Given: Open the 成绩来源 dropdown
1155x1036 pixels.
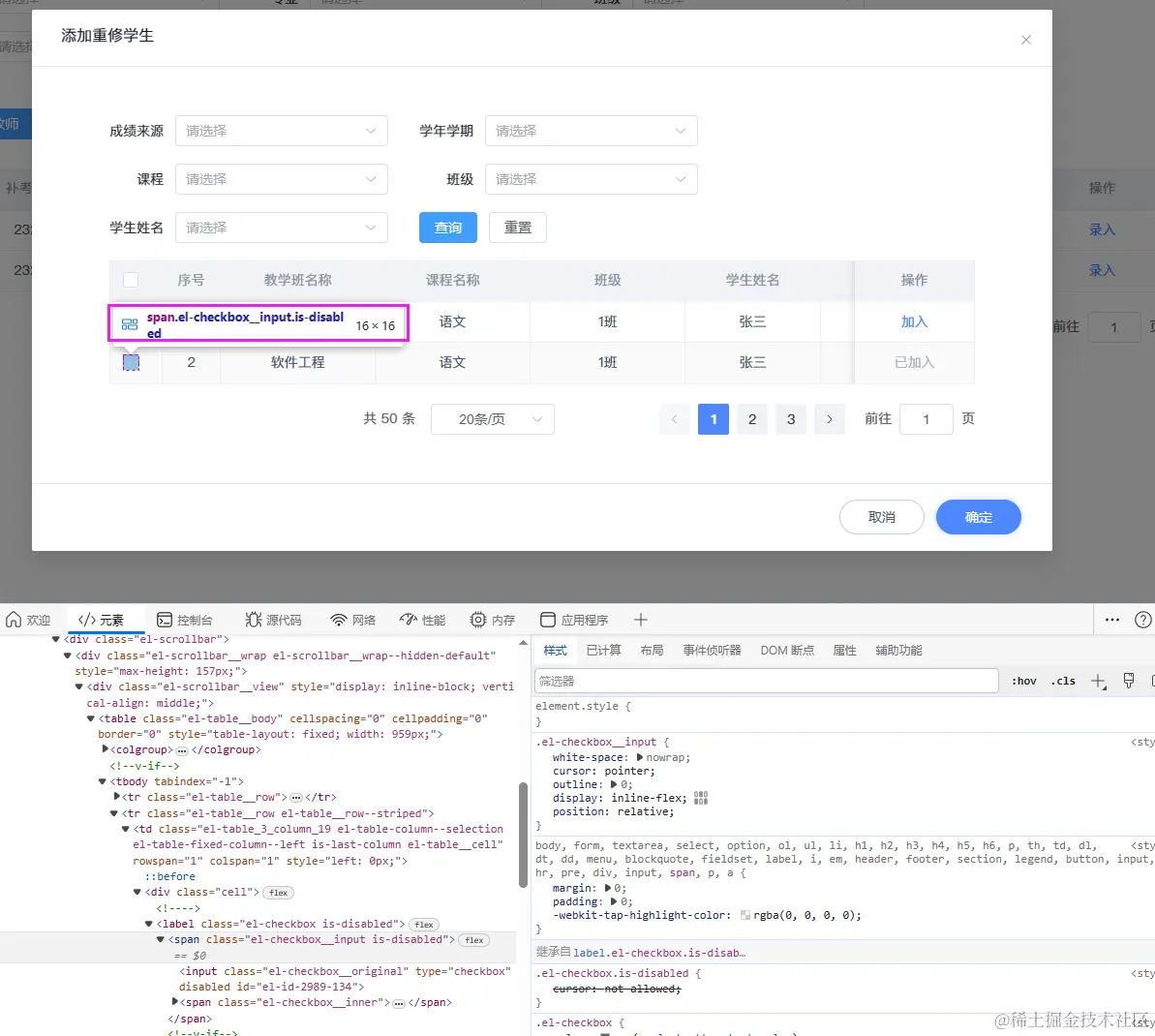Looking at the screenshot, I should (x=282, y=131).
